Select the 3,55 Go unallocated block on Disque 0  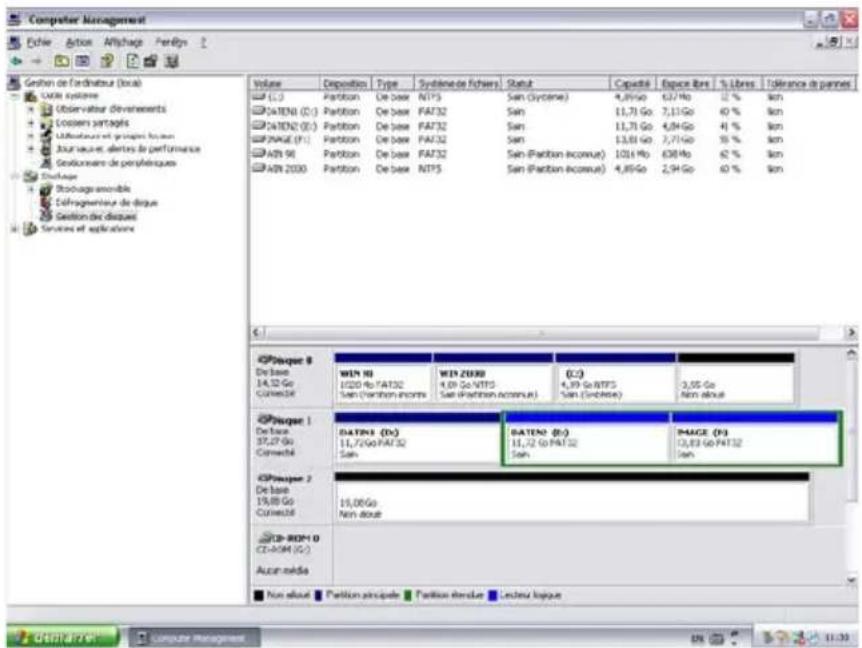coord(736,378)
